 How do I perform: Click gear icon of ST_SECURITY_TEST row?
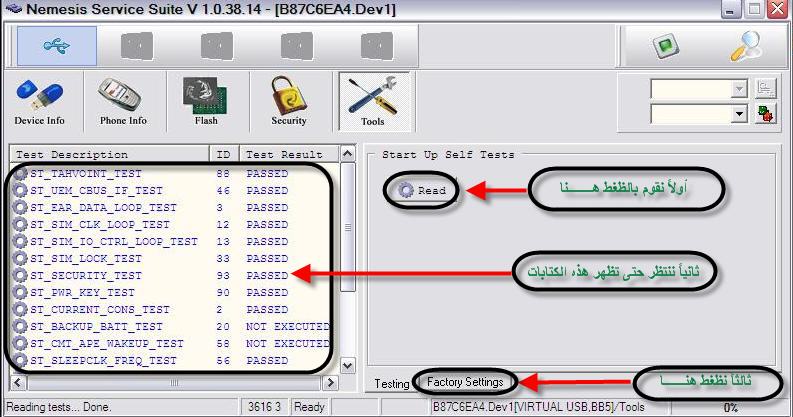pos(20,275)
